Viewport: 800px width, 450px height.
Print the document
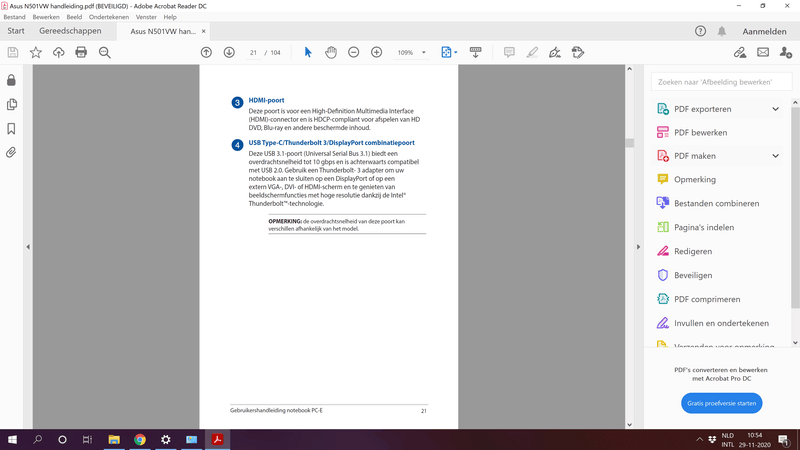tap(81, 53)
